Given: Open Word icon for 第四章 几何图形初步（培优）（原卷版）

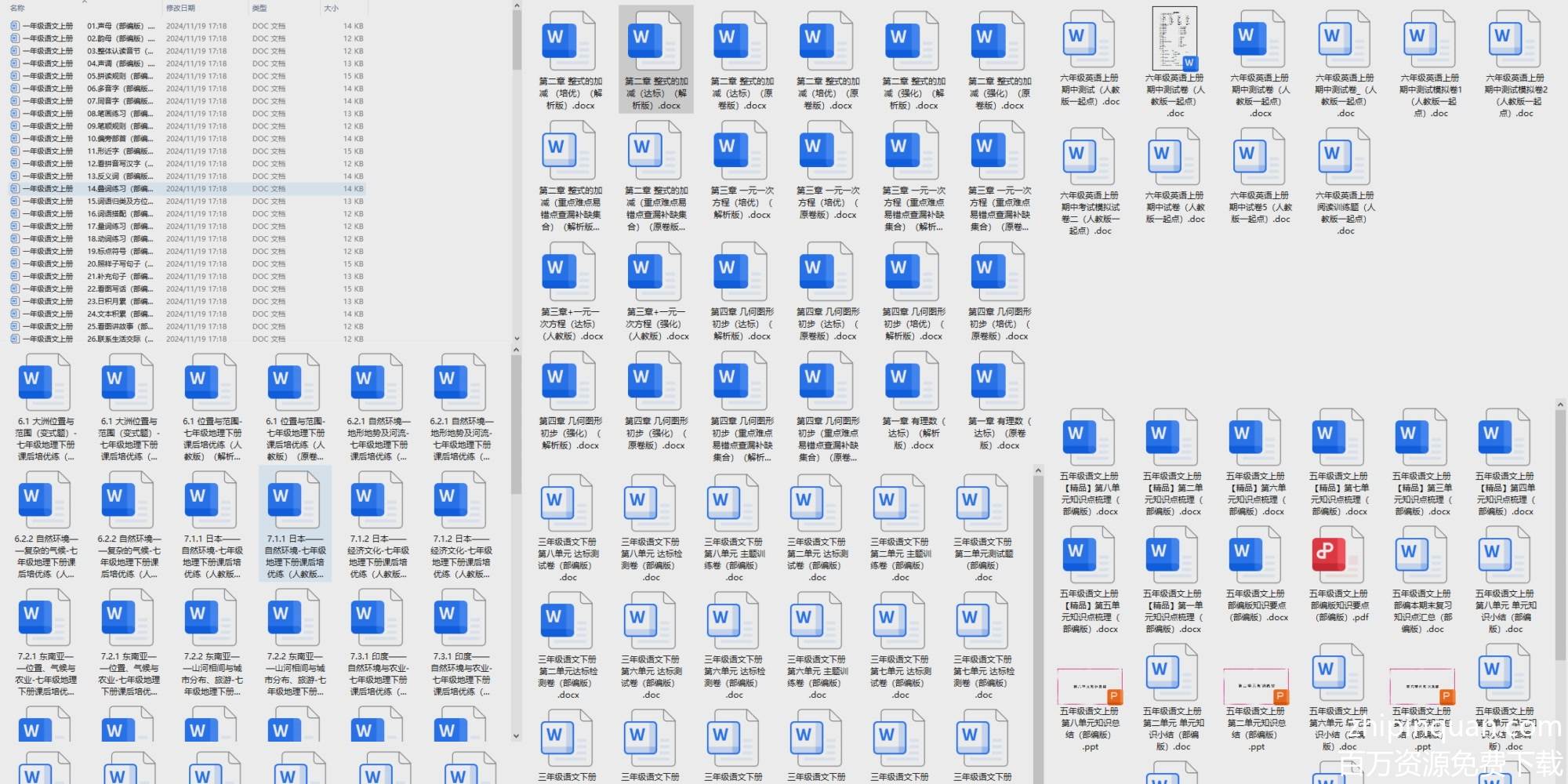Looking at the screenshot, I should pos(998,271).
